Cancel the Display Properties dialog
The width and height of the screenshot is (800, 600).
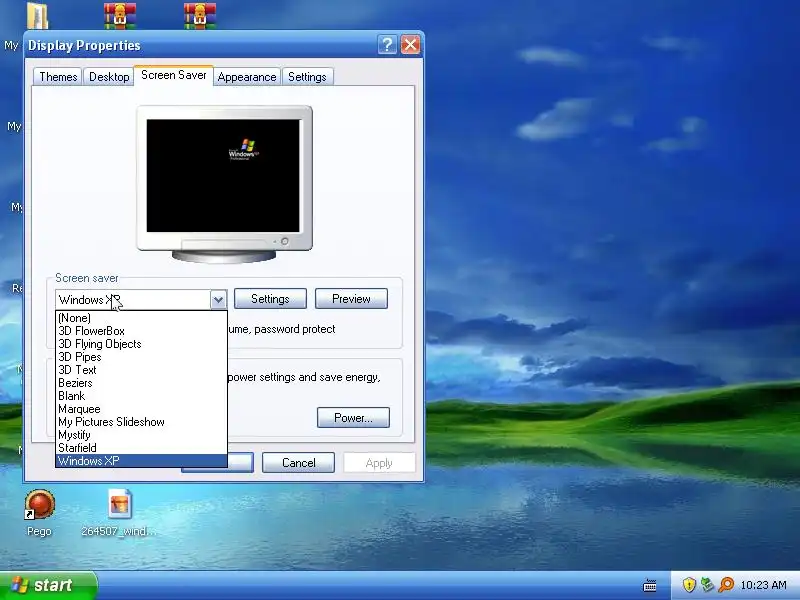(298, 463)
